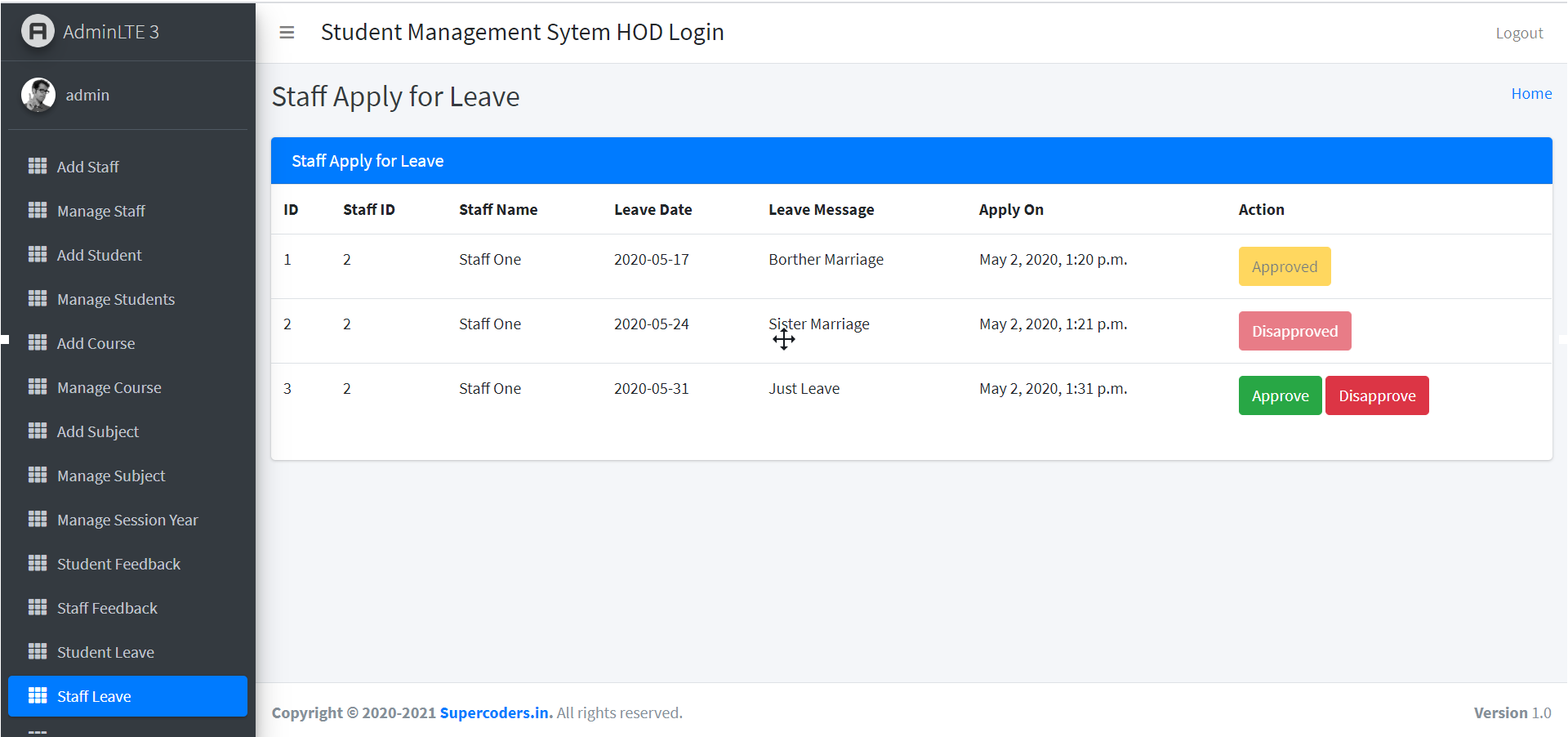Viewport: 1568px width, 737px height.
Task: Click the AdminLTE logo icon
Action: click(38, 32)
